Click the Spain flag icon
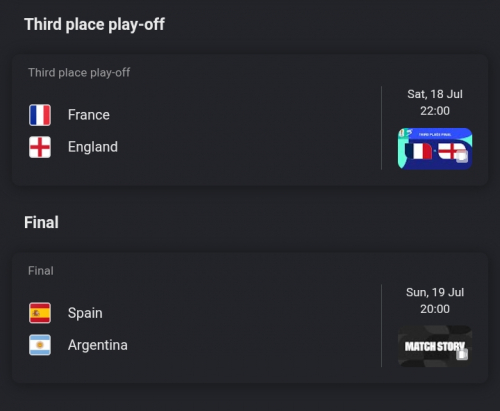Viewport: 500px width, 411px height. (x=40, y=313)
